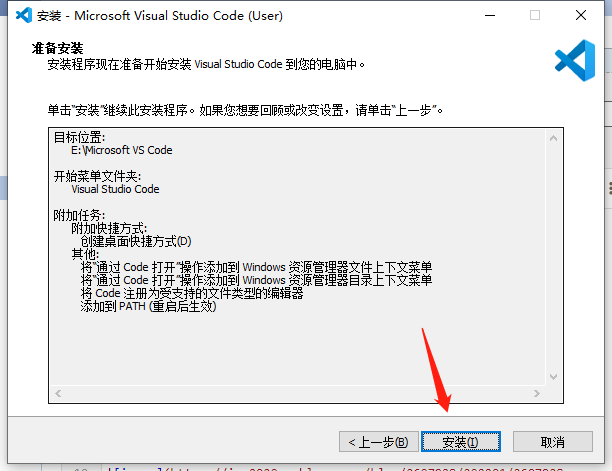The width and height of the screenshot is (612, 471).
Task: Click the large VS Code logo
Action: pyautogui.click(x=575, y=60)
